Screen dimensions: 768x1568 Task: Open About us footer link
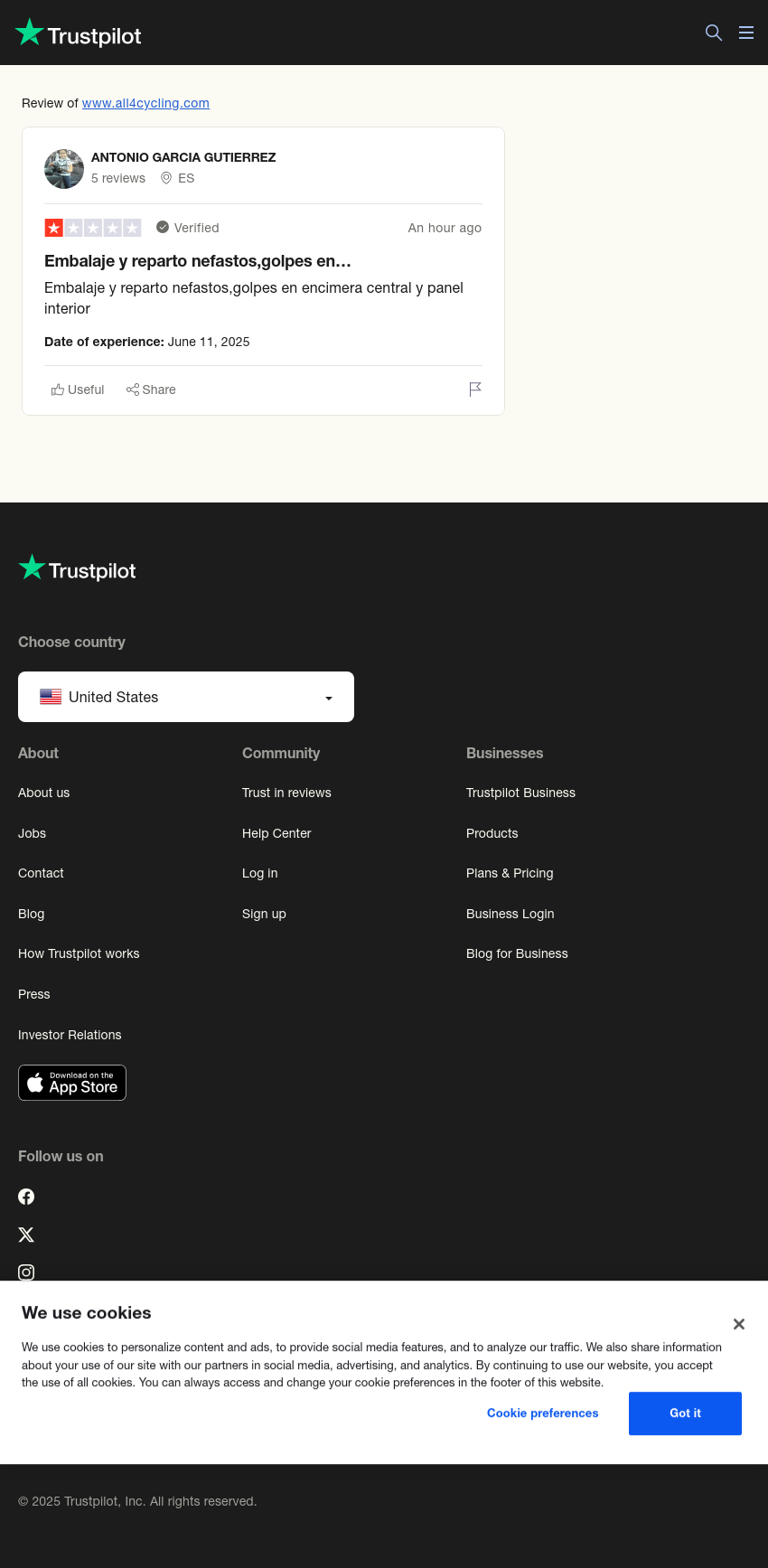pyautogui.click(x=44, y=793)
